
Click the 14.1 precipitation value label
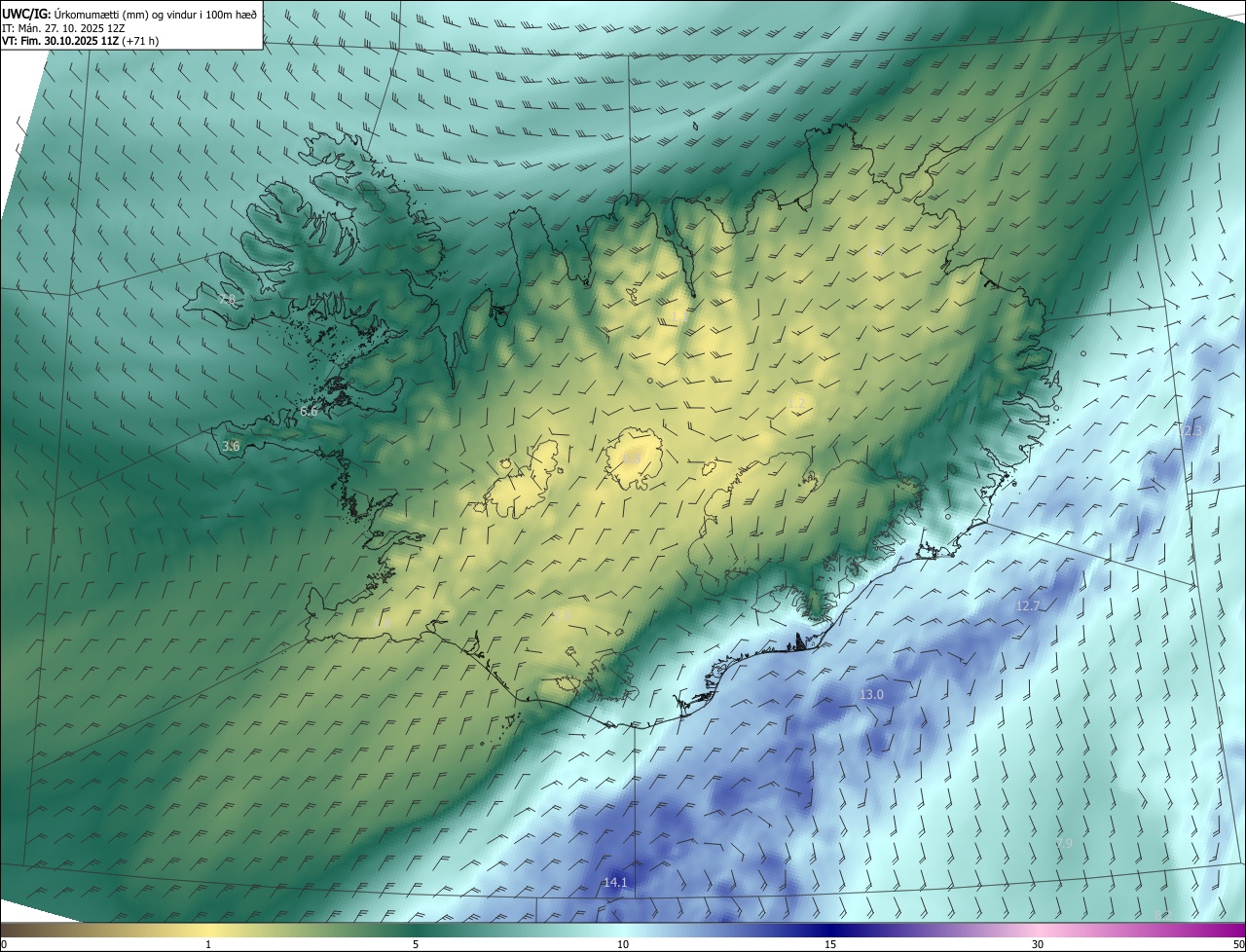pos(615,883)
